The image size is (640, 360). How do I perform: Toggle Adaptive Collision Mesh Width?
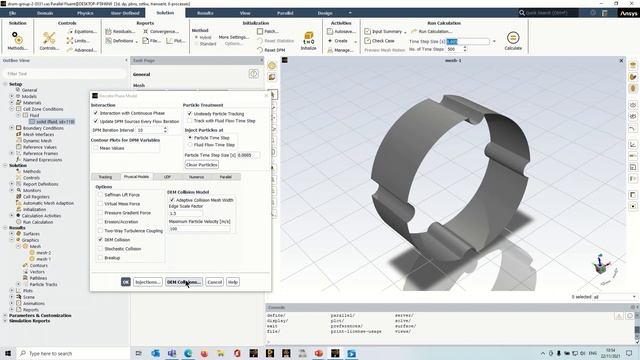pyautogui.click(x=172, y=200)
